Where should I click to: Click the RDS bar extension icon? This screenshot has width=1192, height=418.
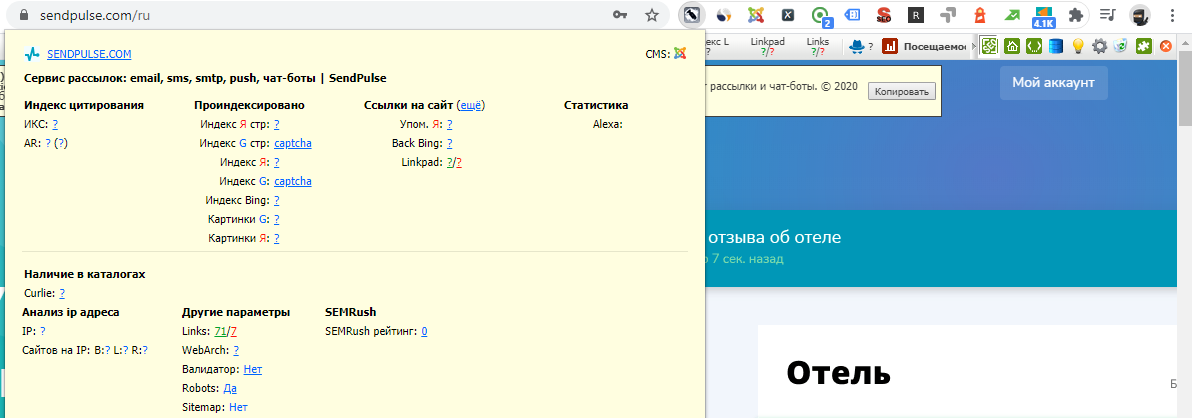click(x=691, y=15)
